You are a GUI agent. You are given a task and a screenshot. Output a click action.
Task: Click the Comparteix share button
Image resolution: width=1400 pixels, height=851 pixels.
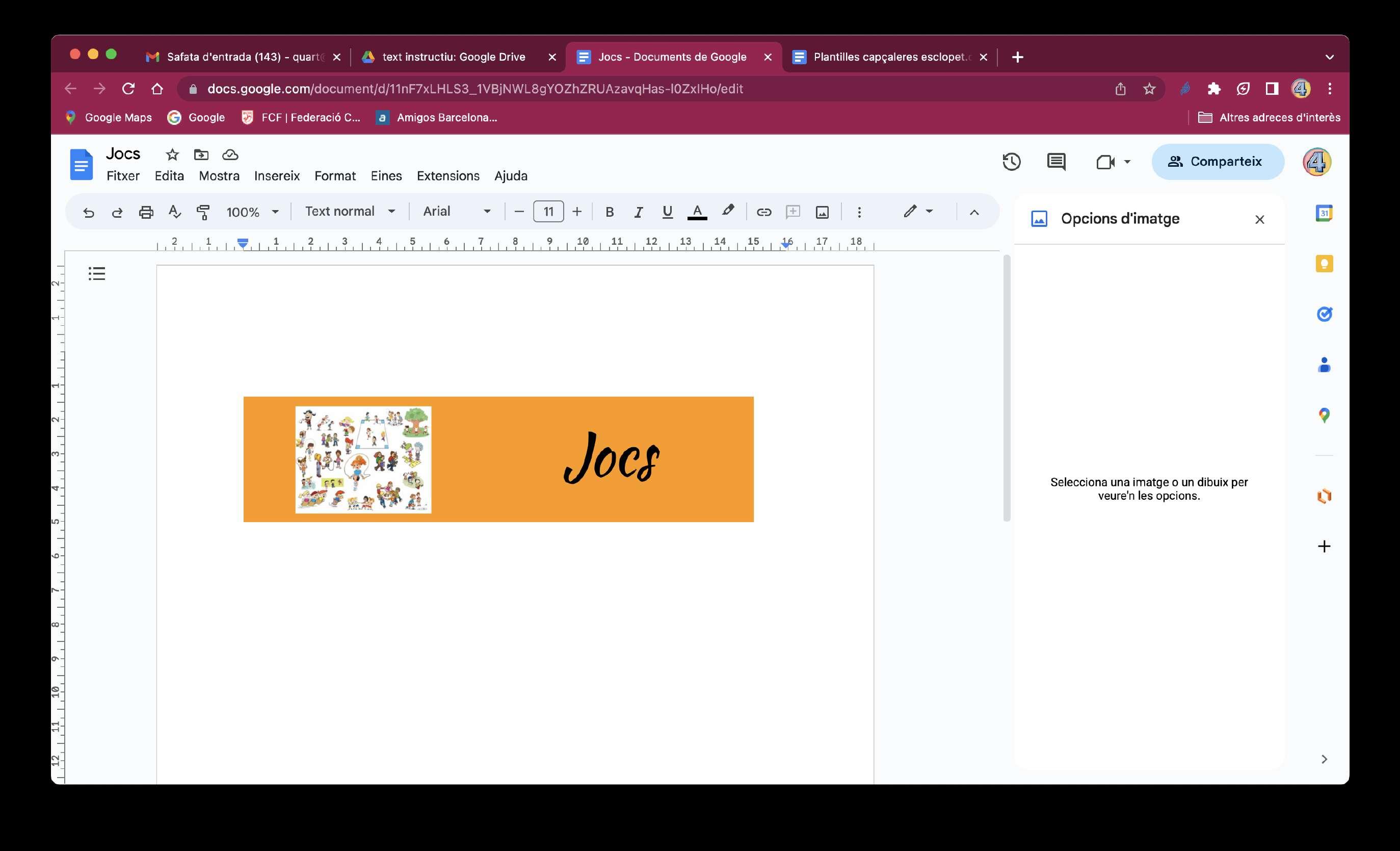pos(1217,162)
